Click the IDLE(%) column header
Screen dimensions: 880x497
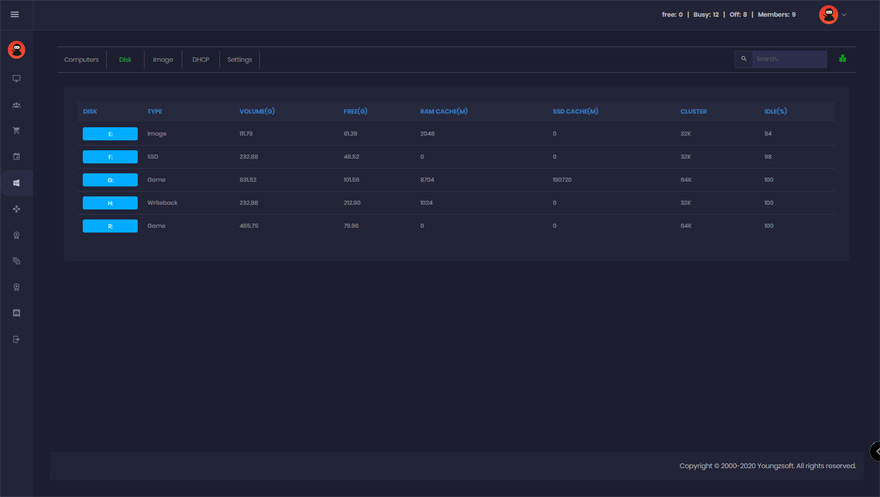(775, 111)
